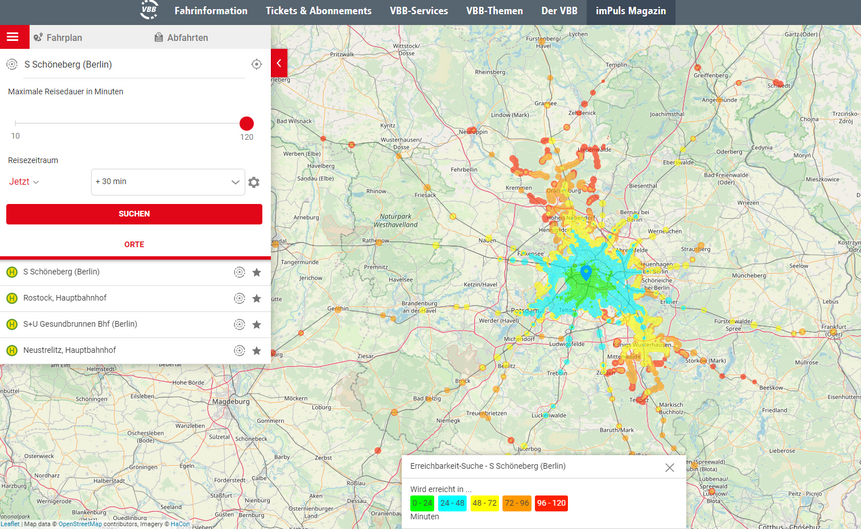Click the blue location pin on map

[x=586, y=272]
